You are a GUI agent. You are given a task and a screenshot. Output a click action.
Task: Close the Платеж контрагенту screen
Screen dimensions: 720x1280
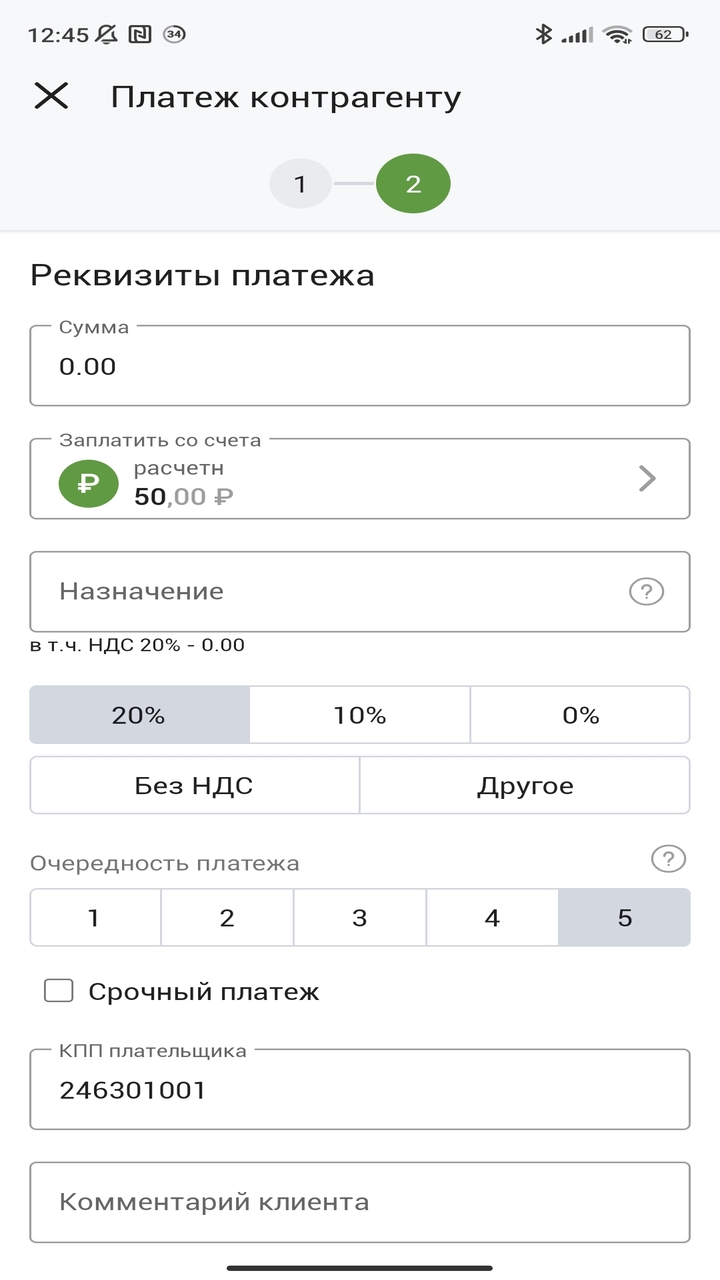[x=52, y=96]
